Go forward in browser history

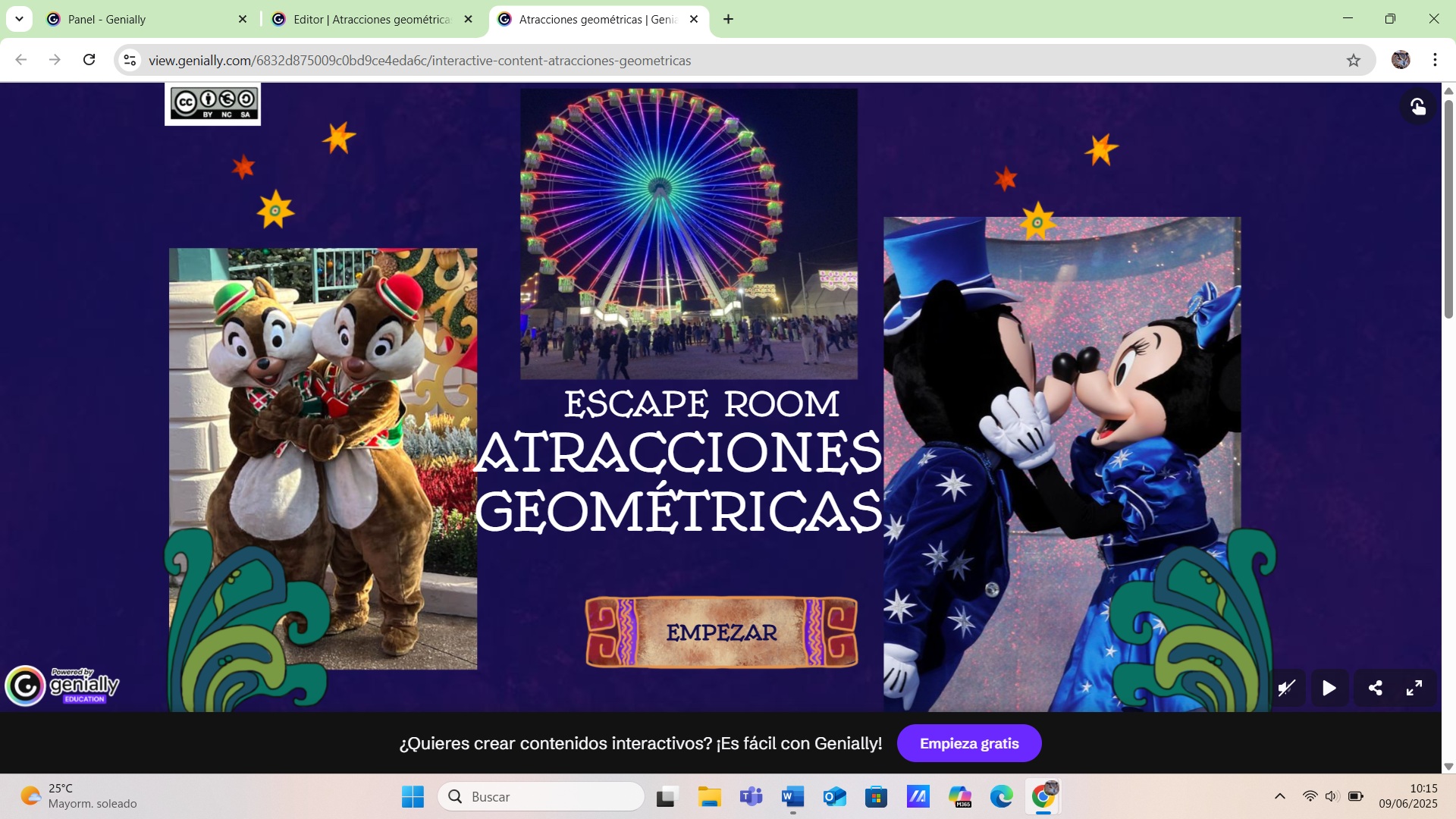click(x=55, y=60)
